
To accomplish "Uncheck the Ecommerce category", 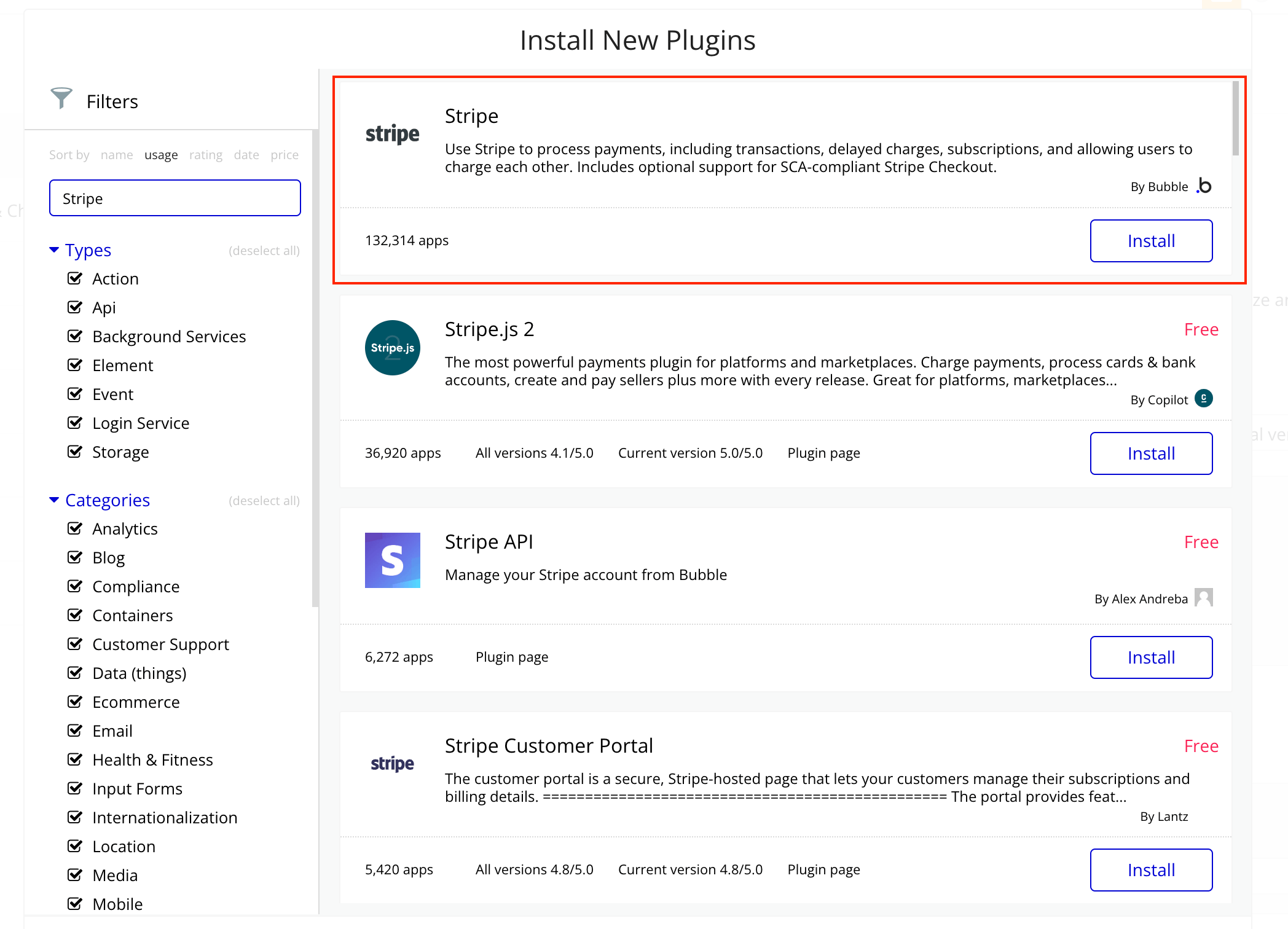I will pyautogui.click(x=75, y=702).
